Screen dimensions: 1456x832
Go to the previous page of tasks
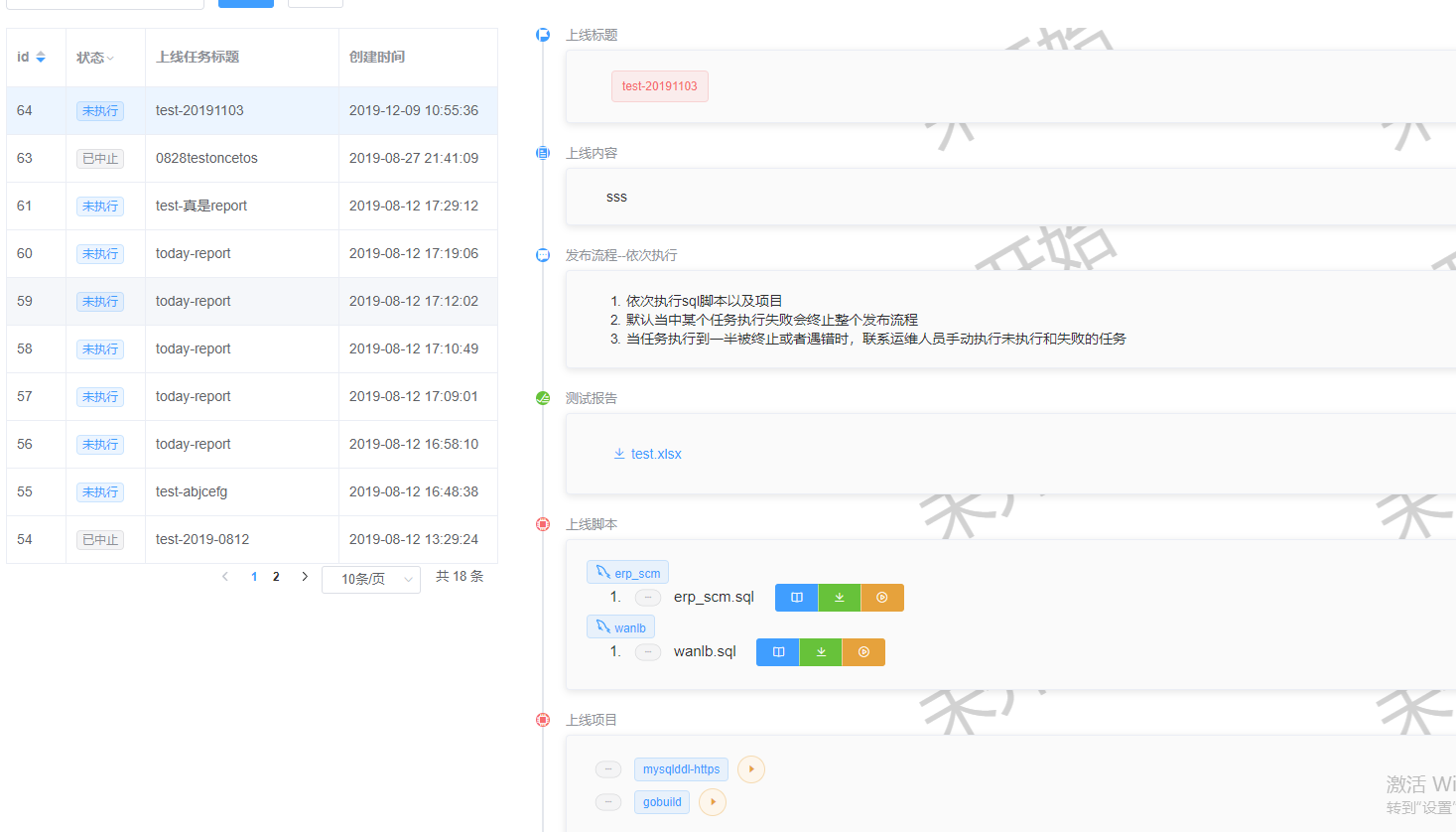[x=225, y=577]
